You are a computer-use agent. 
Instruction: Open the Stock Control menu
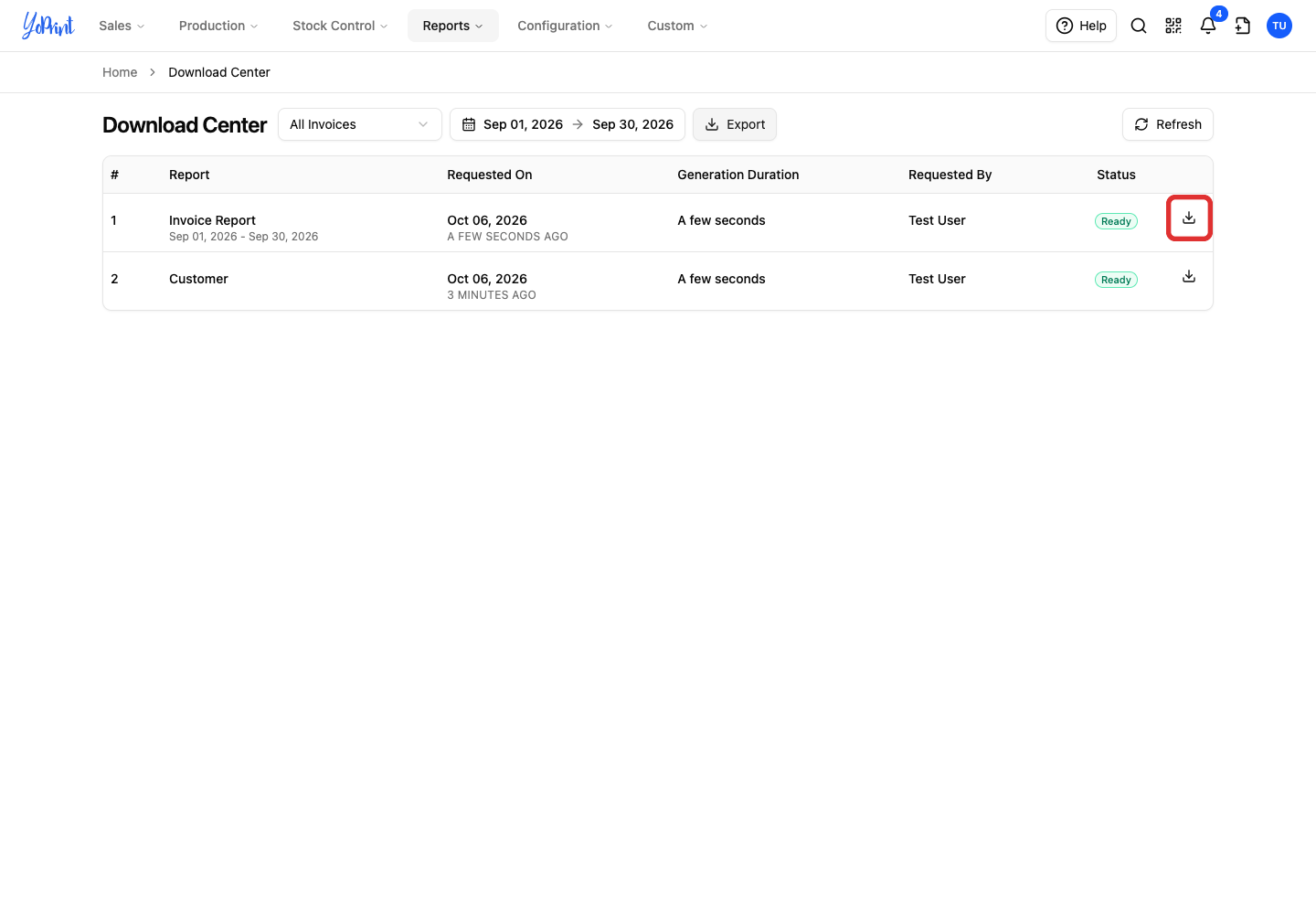tap(340, 26)
